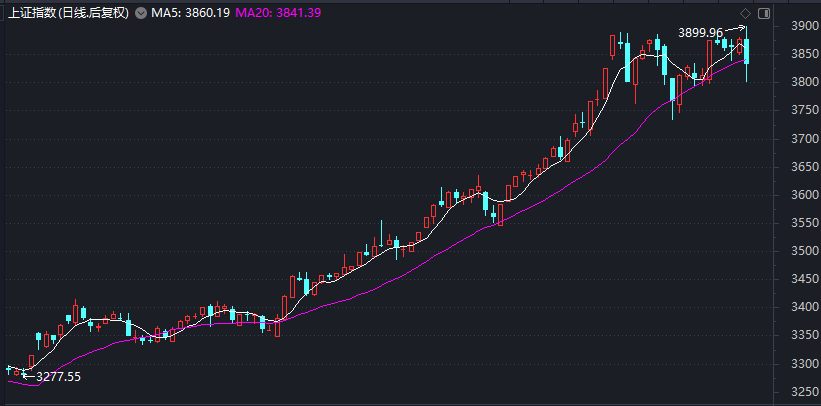Click the 3700 price axis label
This screenshot has width=821, height=406.
pos(805,139)
